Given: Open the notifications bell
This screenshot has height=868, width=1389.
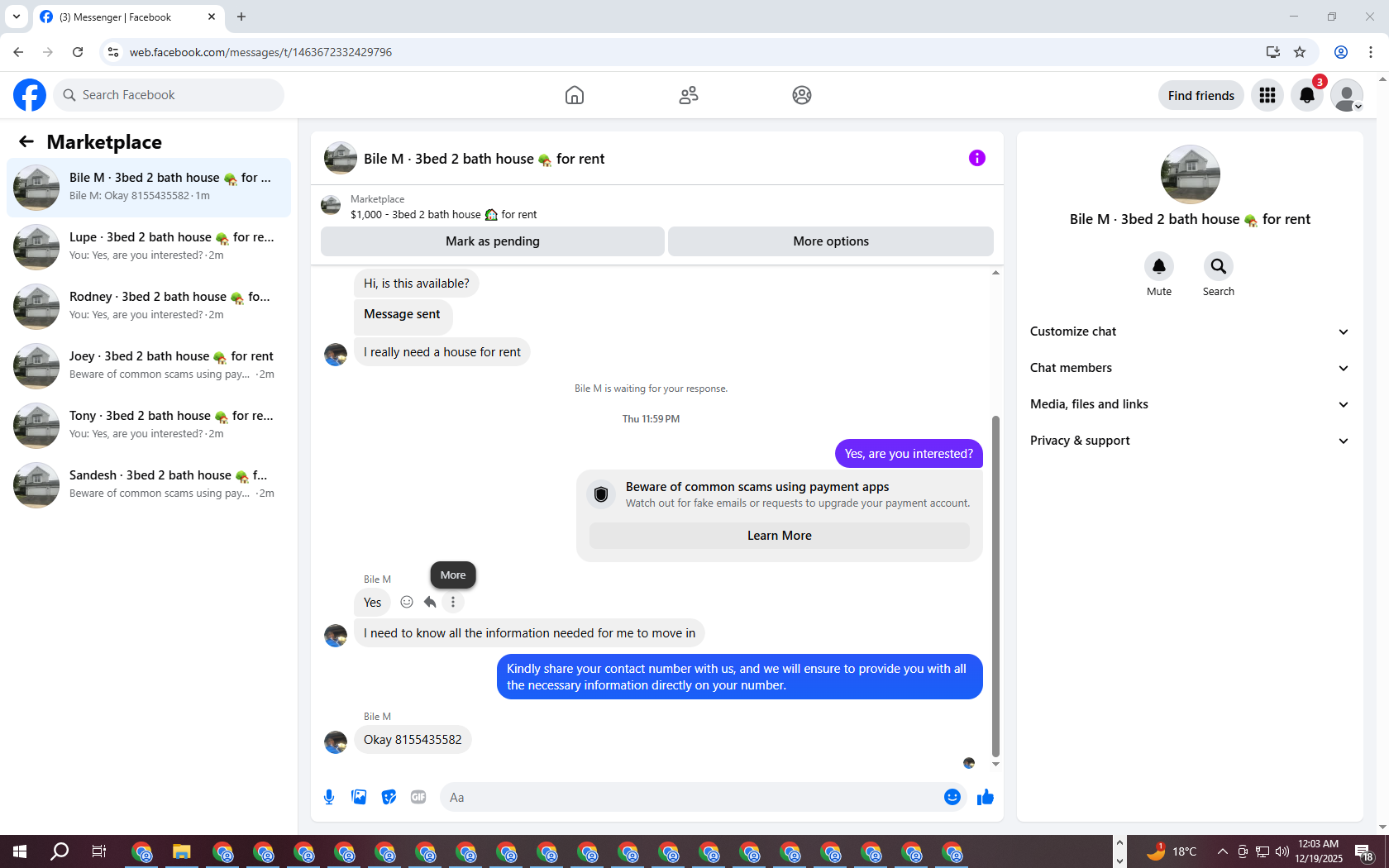Looking at the screenshot, I should (x=1307, y=95).
